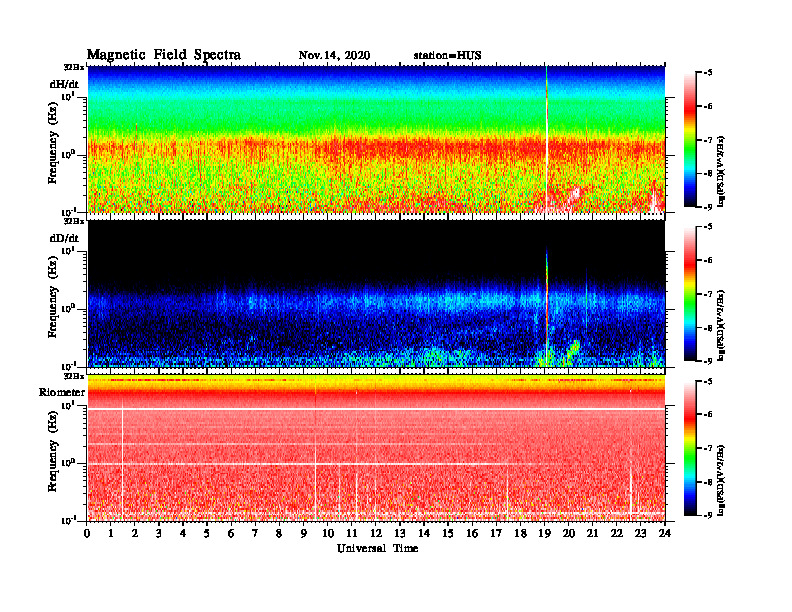Click the 'Magnetic Field Spectra' title

[164, 55]
